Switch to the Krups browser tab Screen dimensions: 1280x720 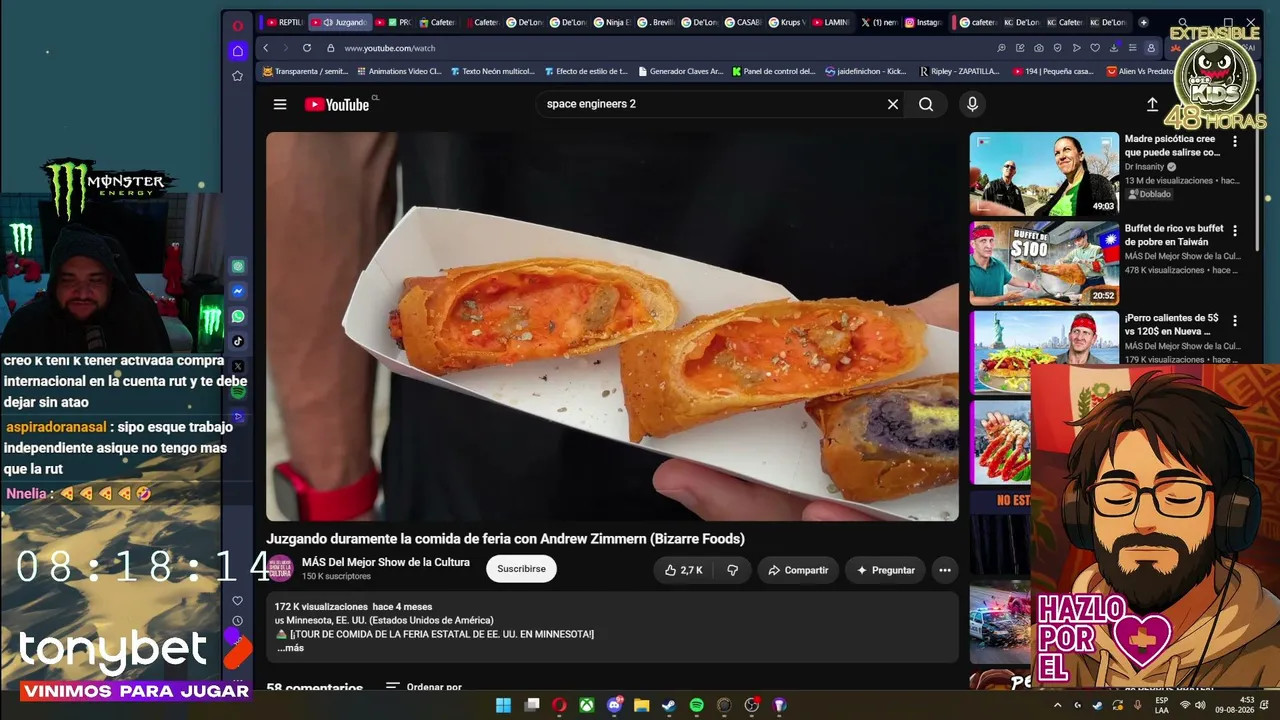pos(786,22)
